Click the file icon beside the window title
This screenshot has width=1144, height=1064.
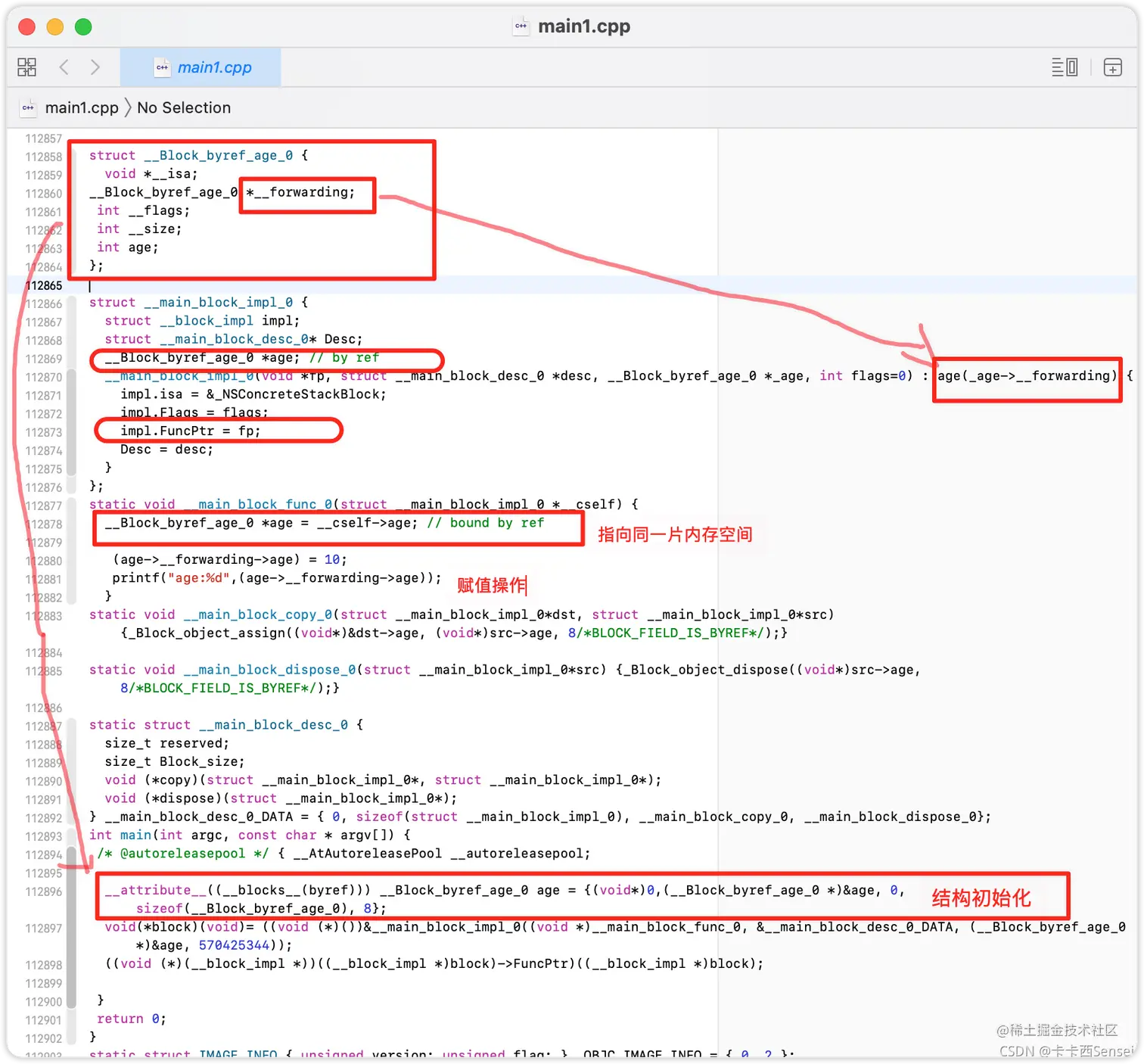tap(521, 26)
